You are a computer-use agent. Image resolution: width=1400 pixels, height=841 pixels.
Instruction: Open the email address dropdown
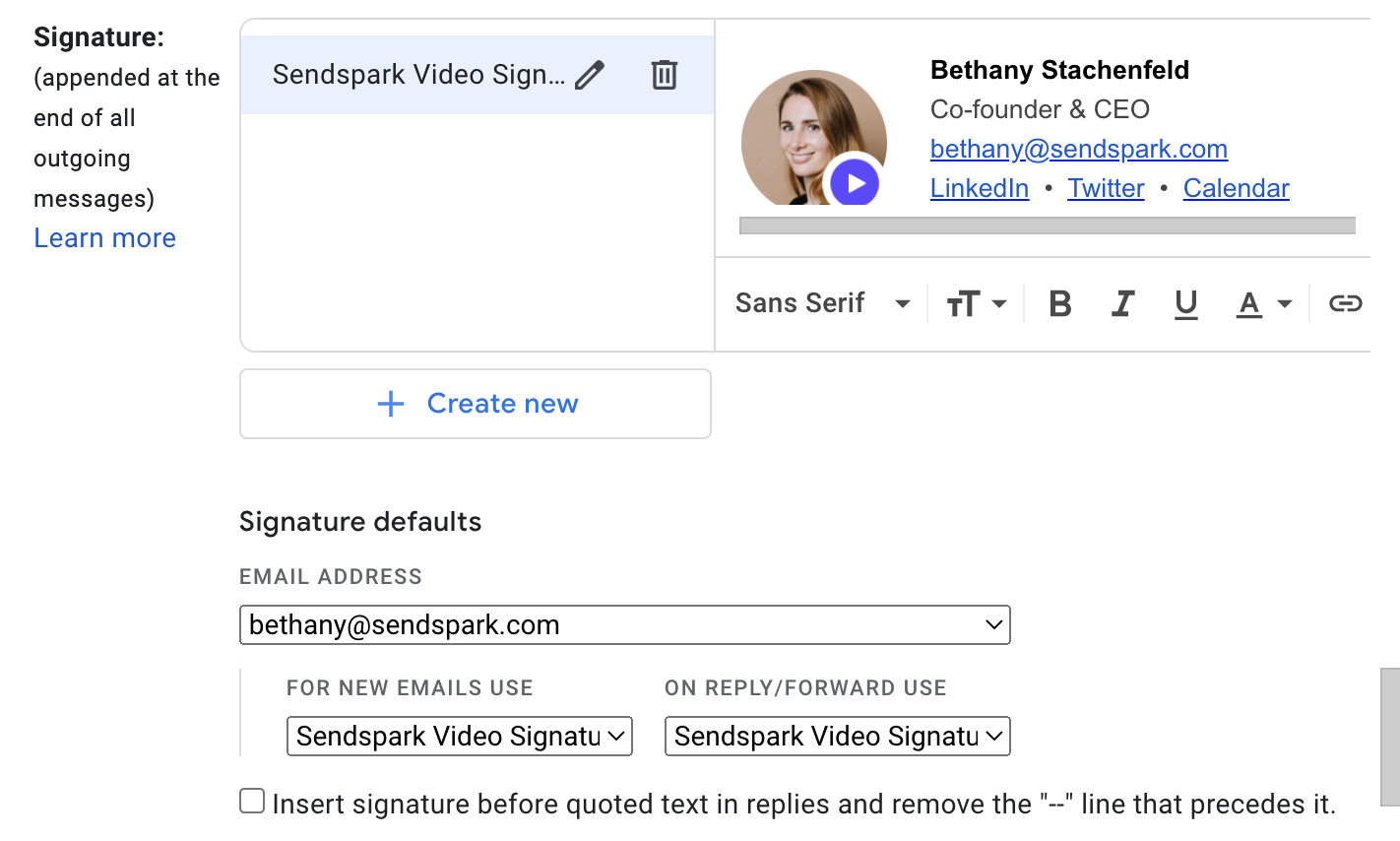click(625, 625)
